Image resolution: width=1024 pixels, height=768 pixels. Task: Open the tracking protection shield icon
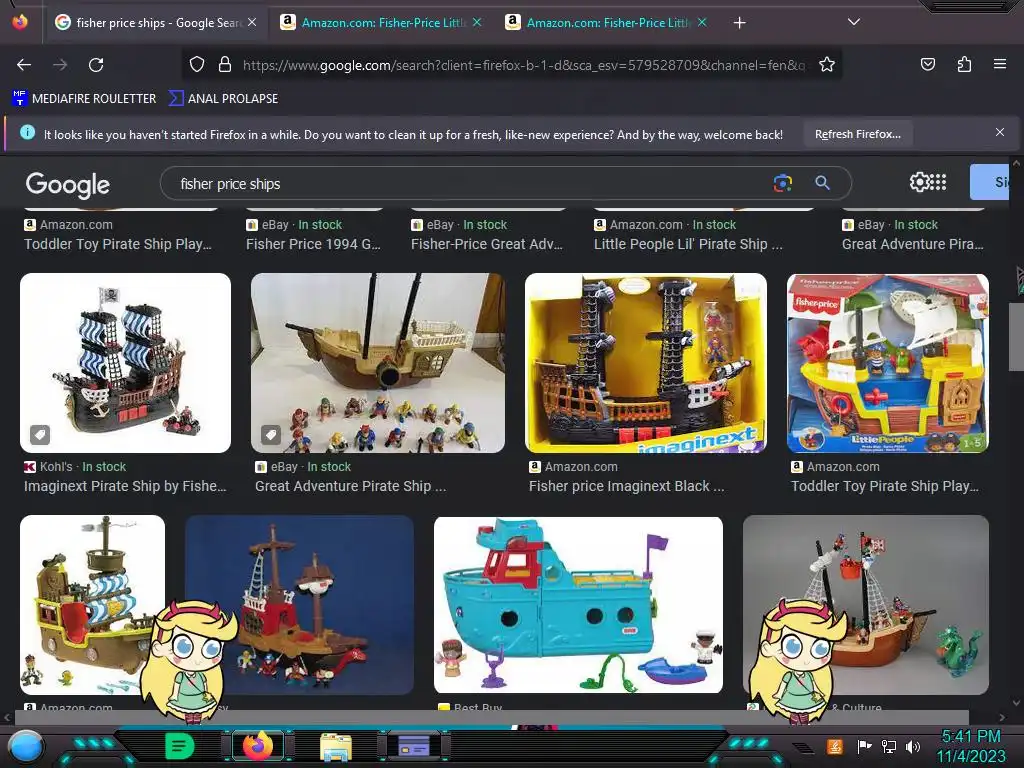point(197,64)
